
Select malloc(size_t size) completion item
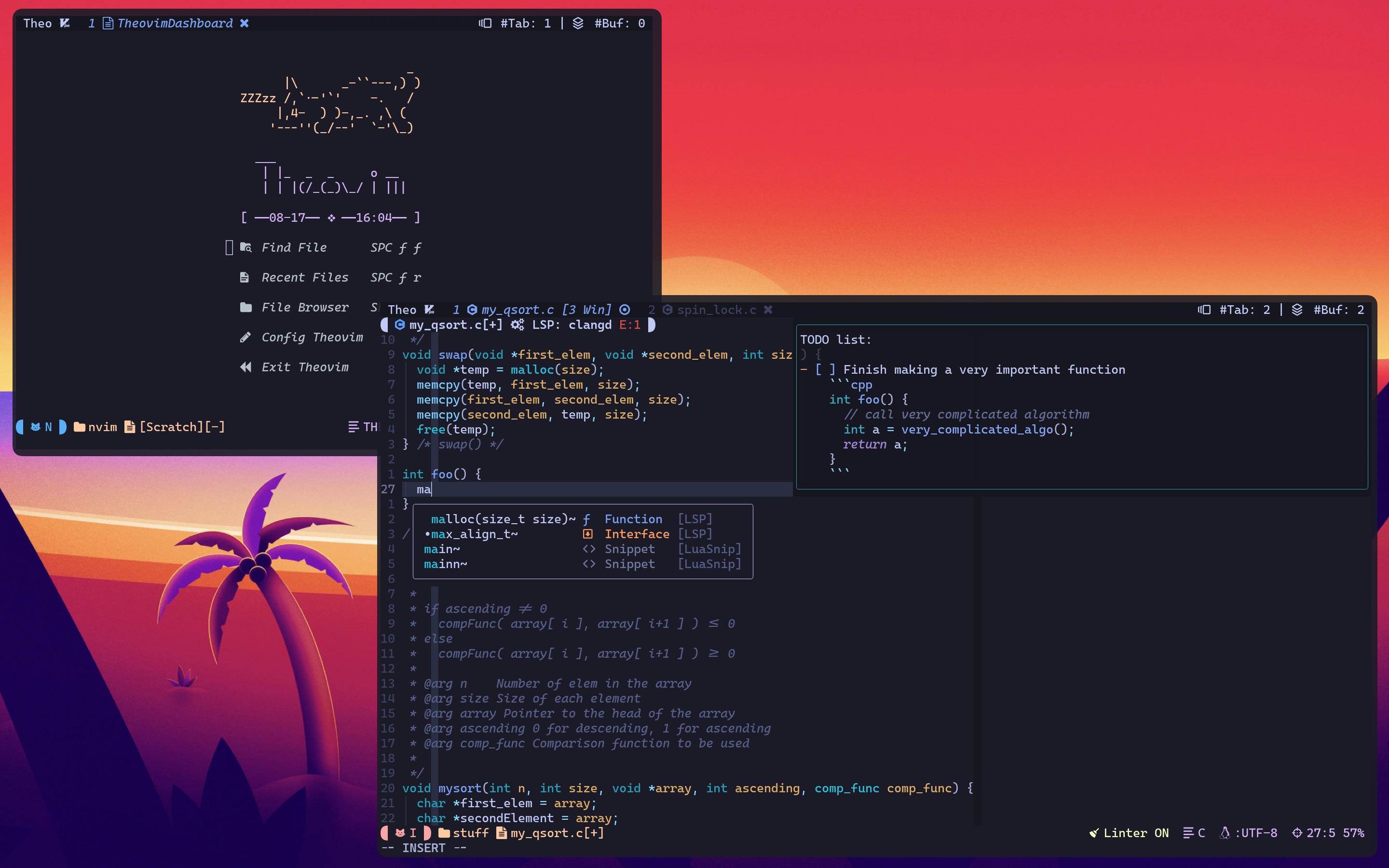pyautogui.click(x=583, y=519)
